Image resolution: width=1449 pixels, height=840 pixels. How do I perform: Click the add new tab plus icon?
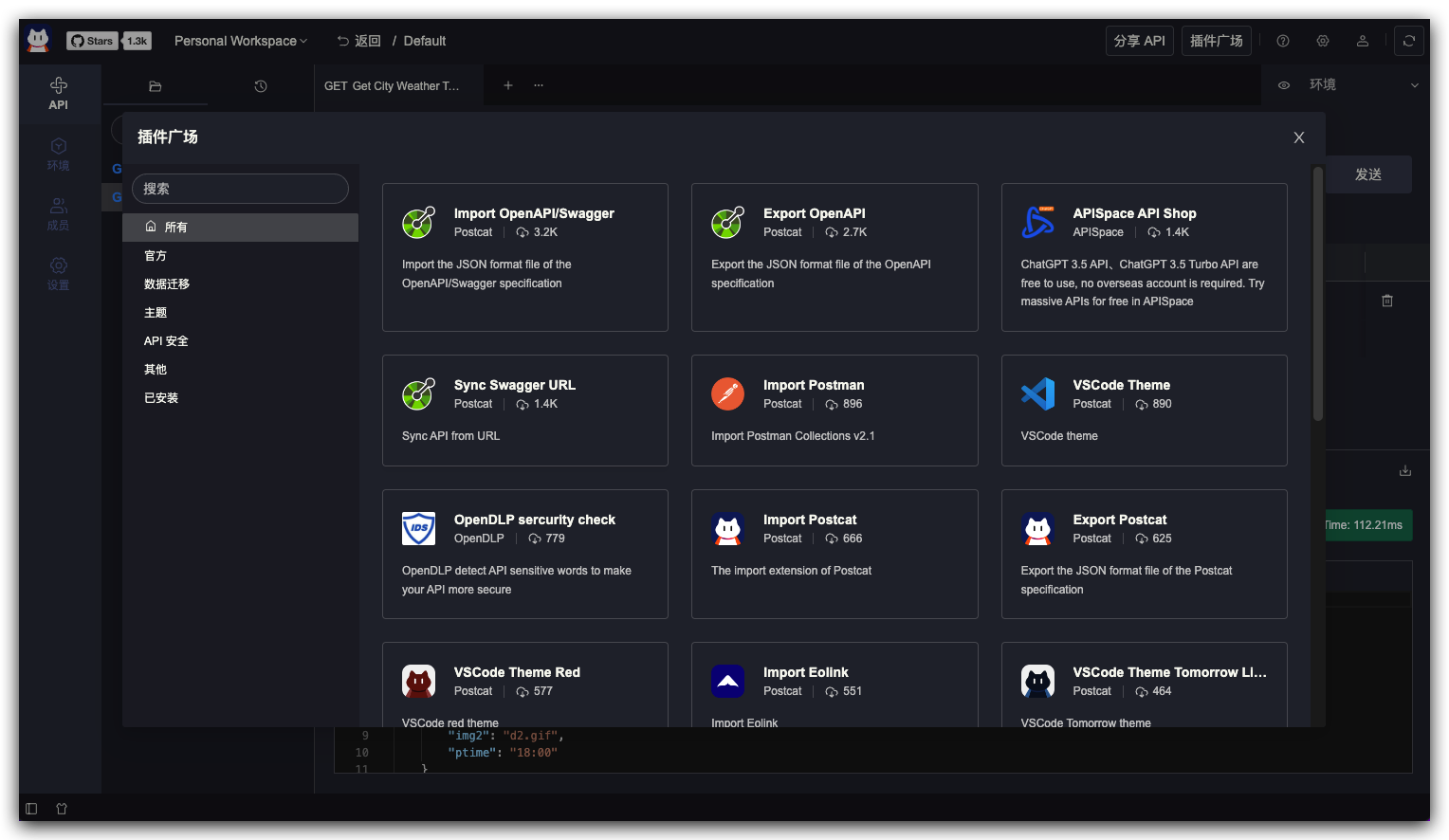coord(508,85)
